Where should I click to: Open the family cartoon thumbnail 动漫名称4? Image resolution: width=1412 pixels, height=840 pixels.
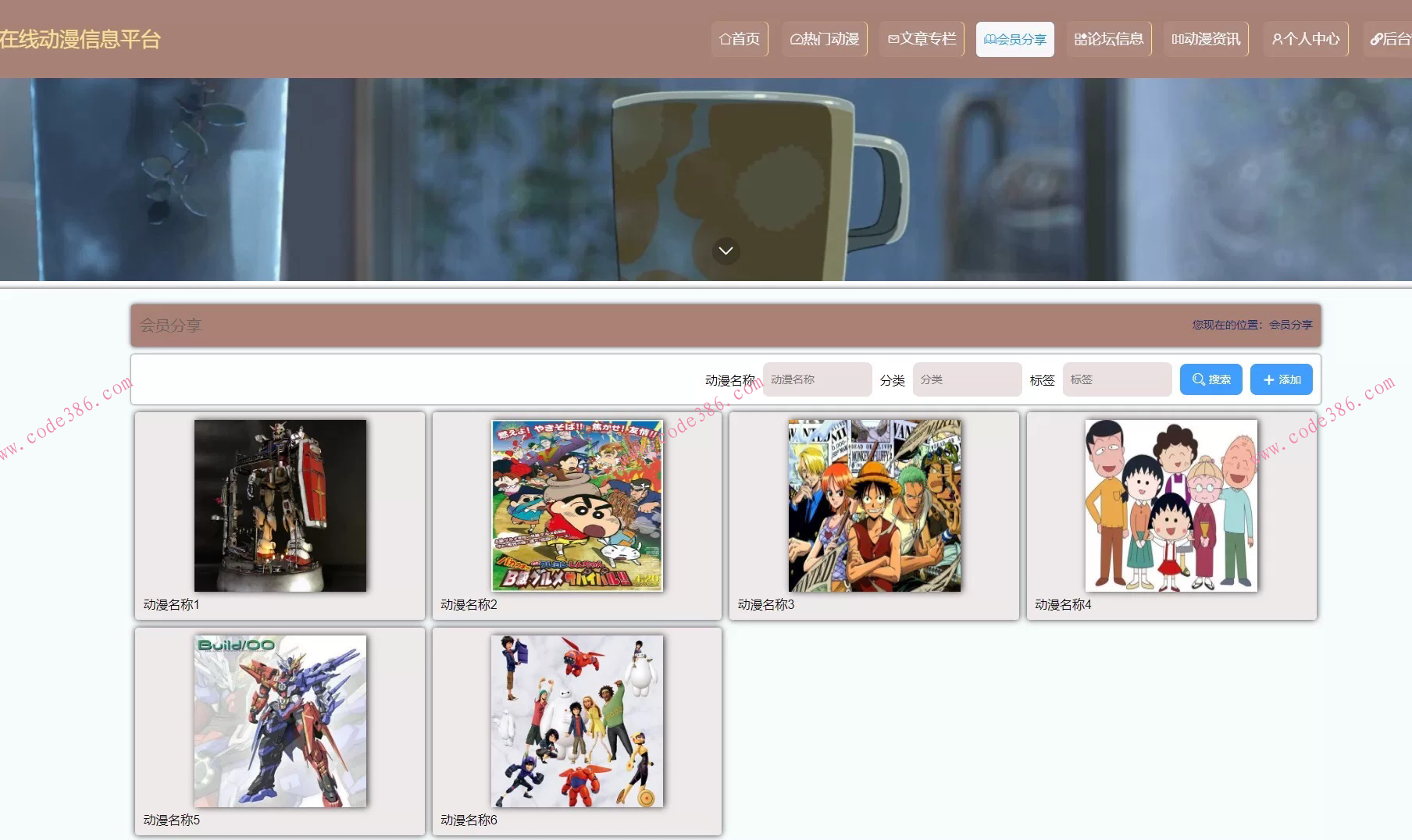[1171, 505]
